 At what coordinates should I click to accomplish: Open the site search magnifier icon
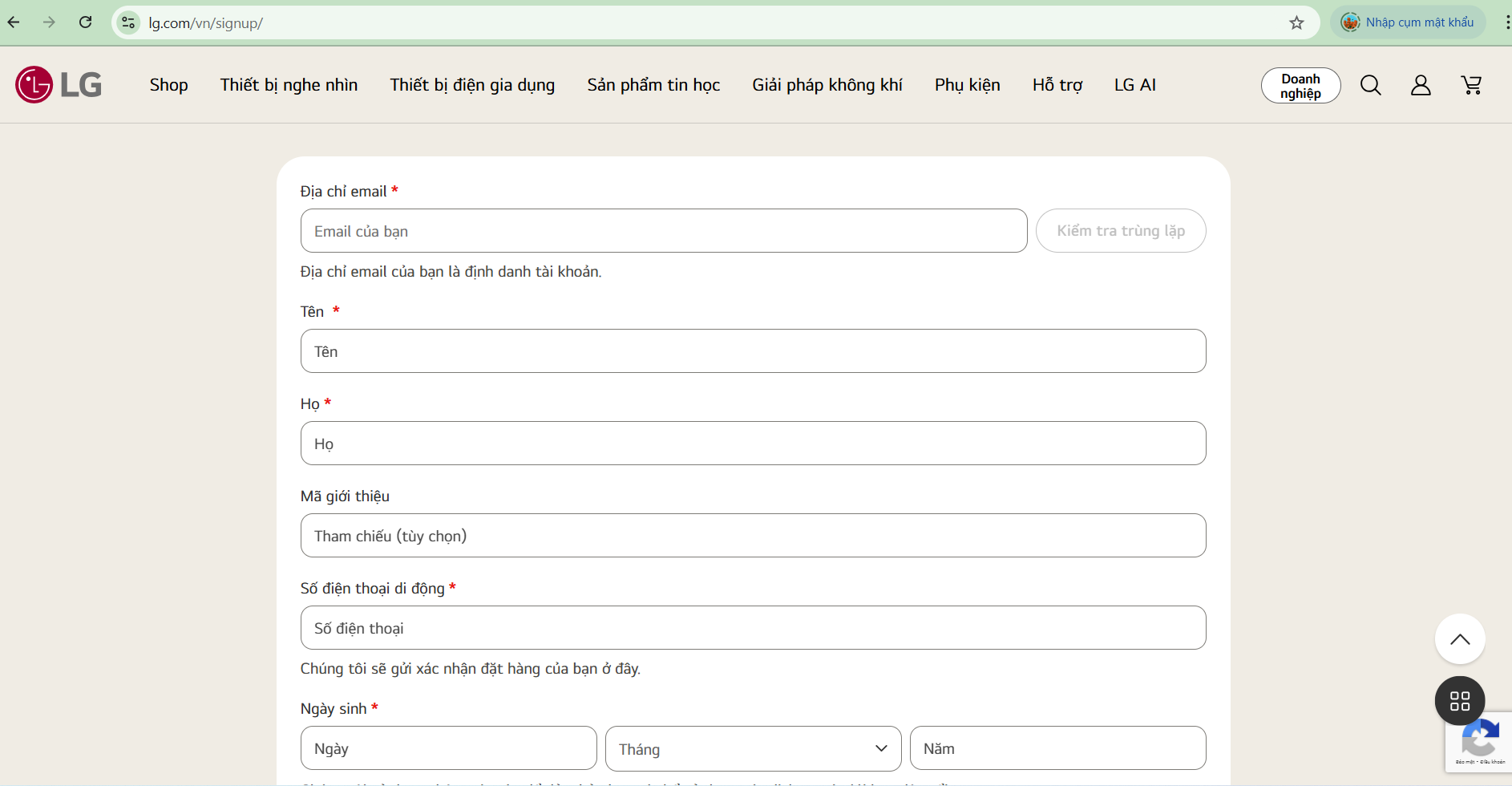coord(1370,85)
